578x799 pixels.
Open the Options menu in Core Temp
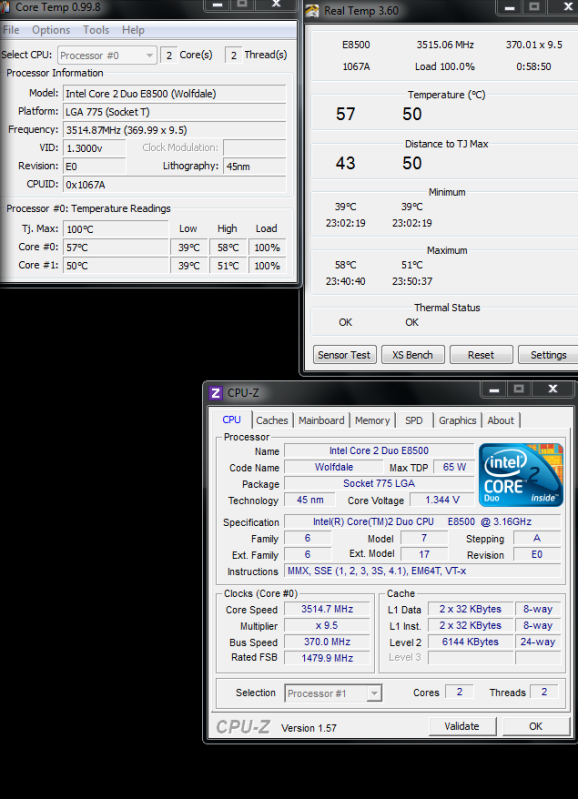tap(51, 30)
